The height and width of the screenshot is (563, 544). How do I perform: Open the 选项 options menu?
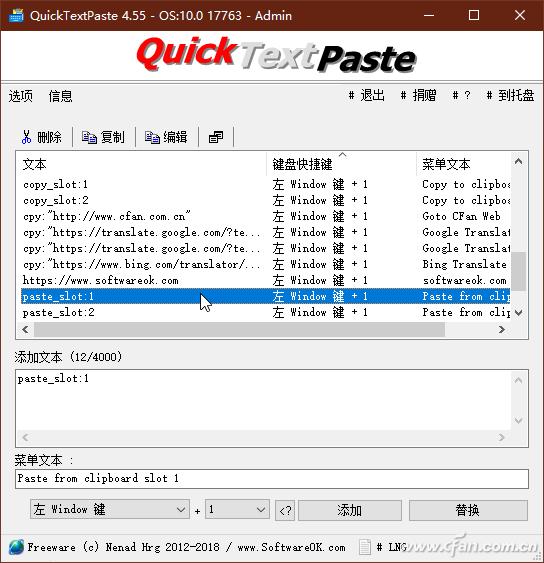(21, 96)
